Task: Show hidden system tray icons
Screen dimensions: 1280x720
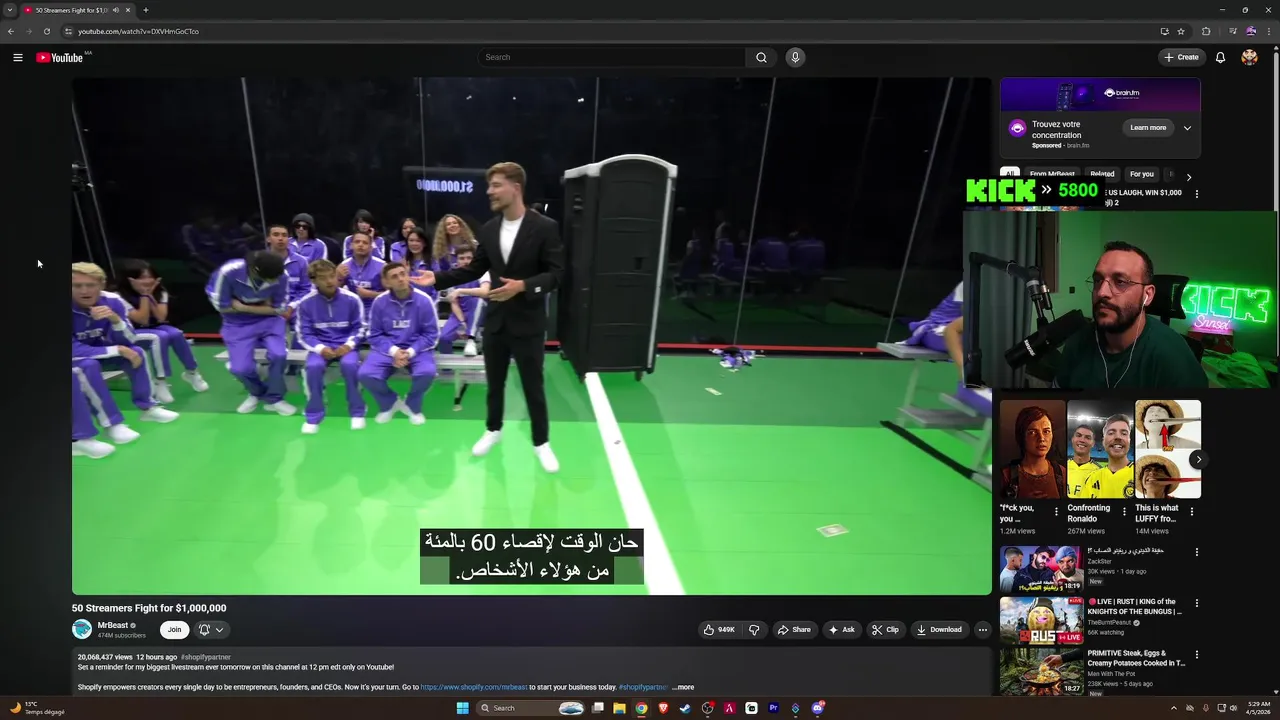Action: coord(1174,708)
